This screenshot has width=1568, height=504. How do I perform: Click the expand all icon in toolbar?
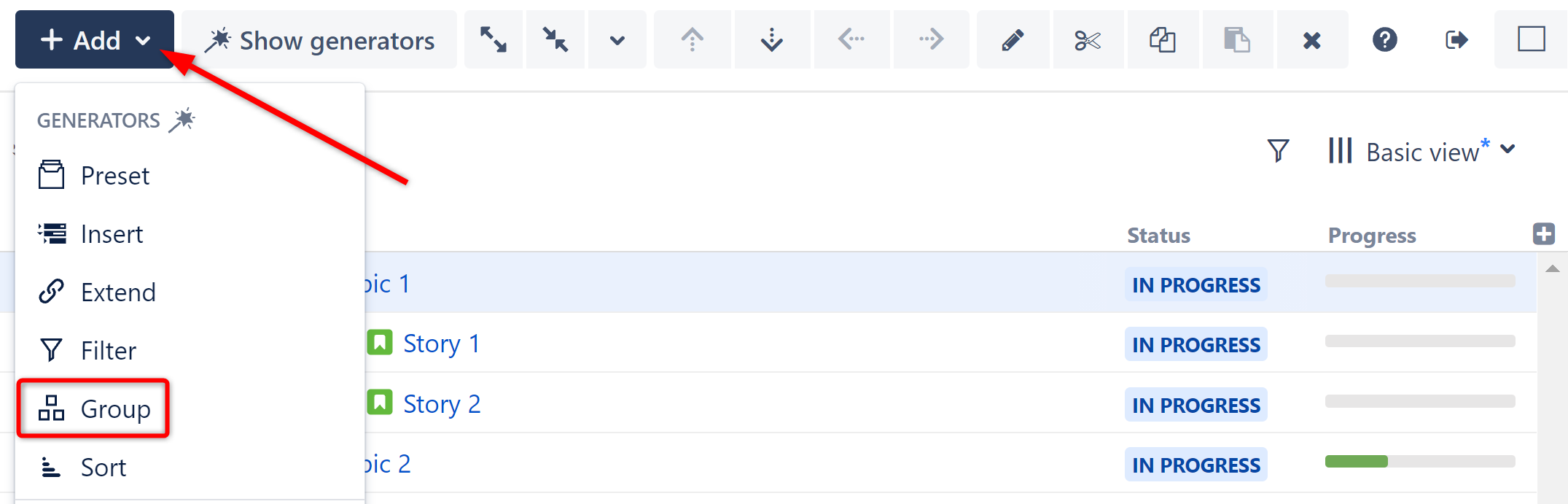[494, 39]
